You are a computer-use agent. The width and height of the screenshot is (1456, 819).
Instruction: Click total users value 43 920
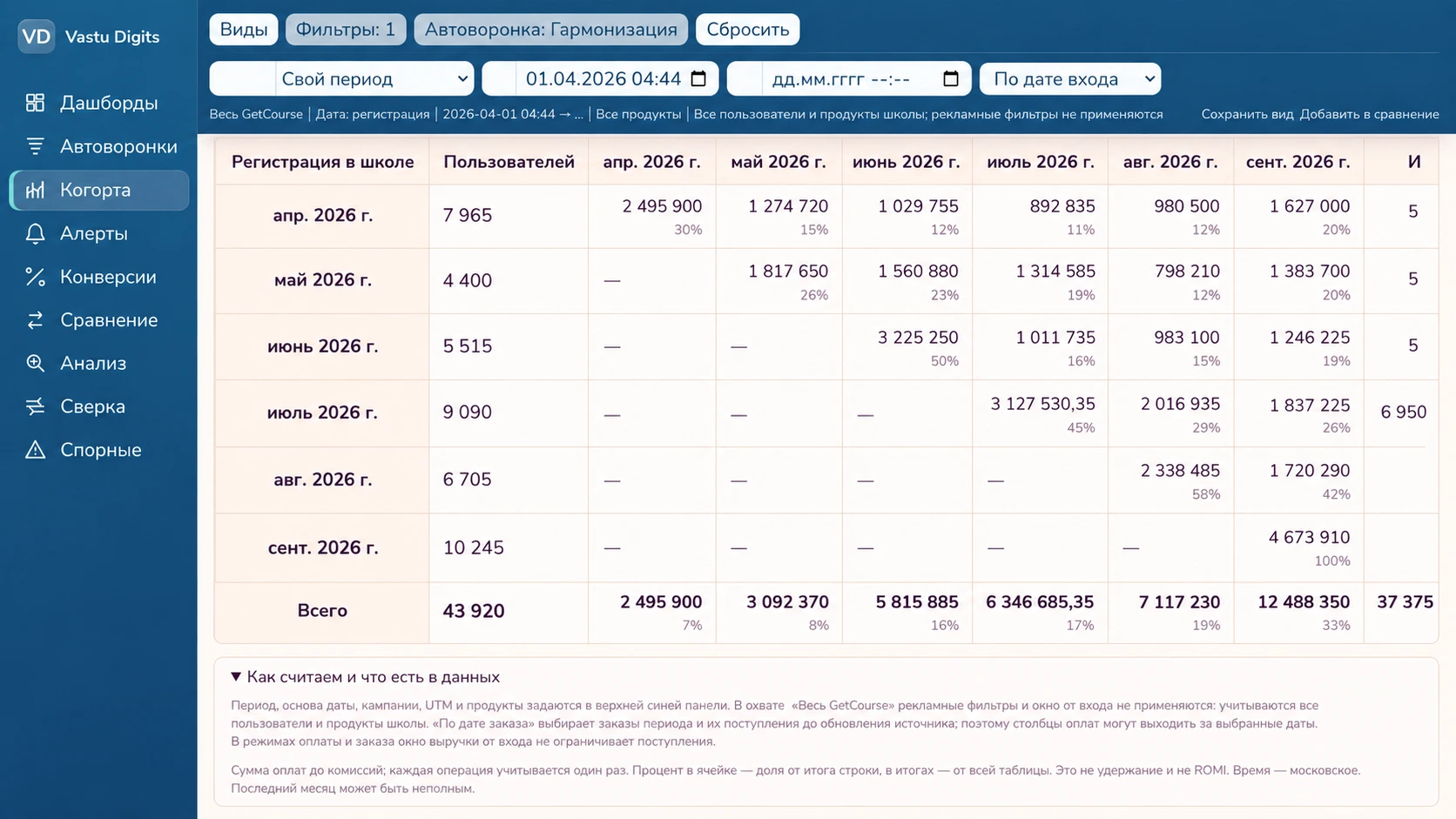[474, 611]
